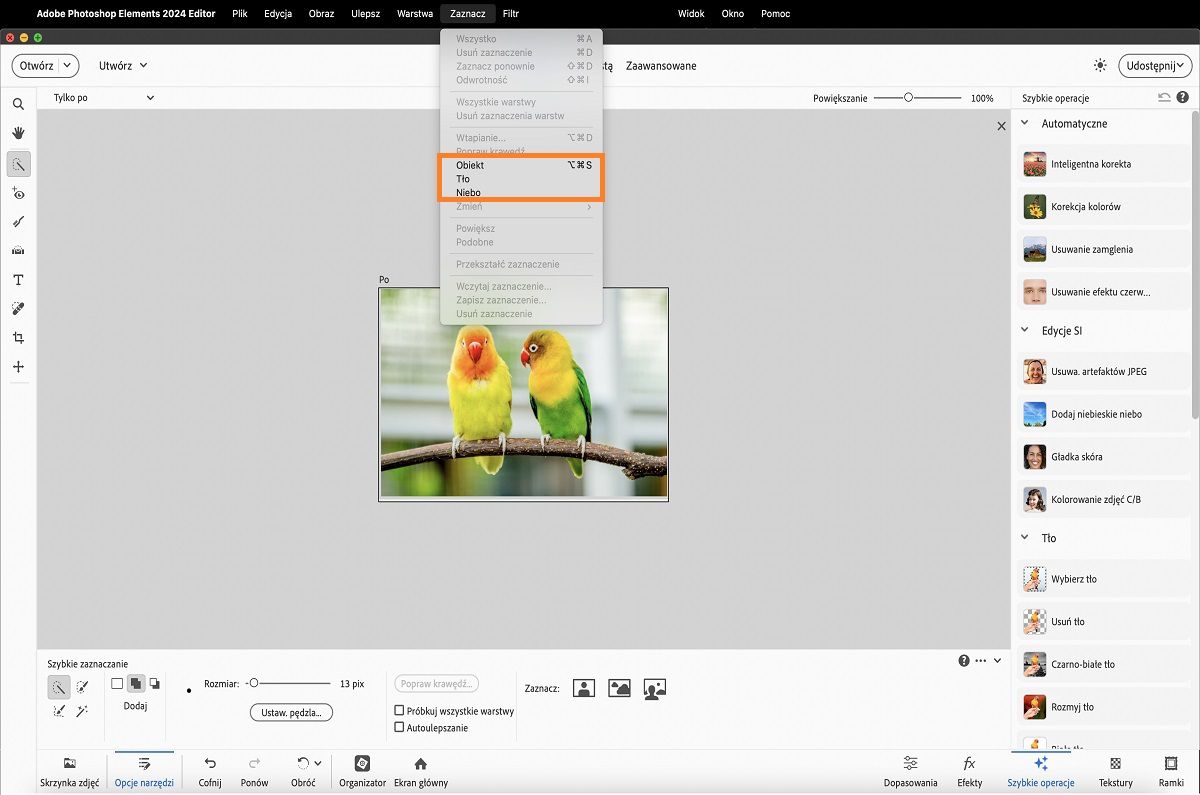Select the Crop tool
Screen dimensions: 1200x795
pyautogui.click(x=18, y=338)
